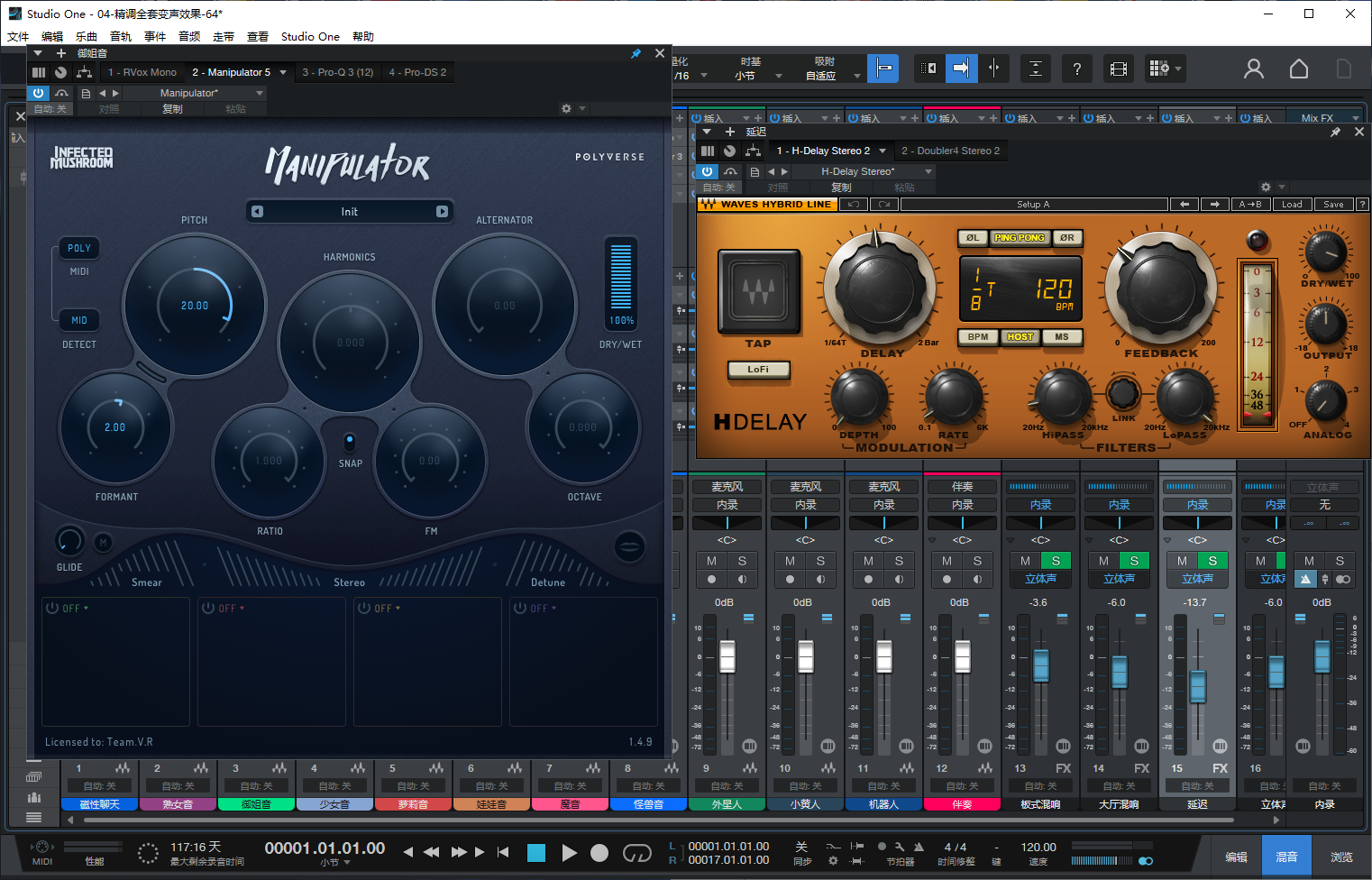Toggle the POLY mode in Manipulator
This screenshot has height=880, width=1372.
coord(79,248)
